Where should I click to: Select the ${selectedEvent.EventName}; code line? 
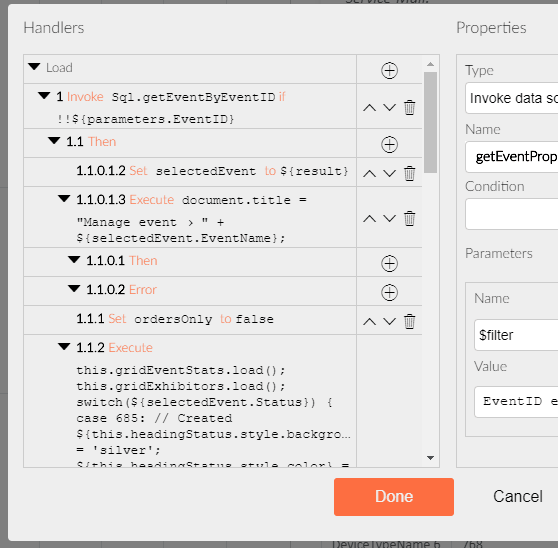[181, 238]
